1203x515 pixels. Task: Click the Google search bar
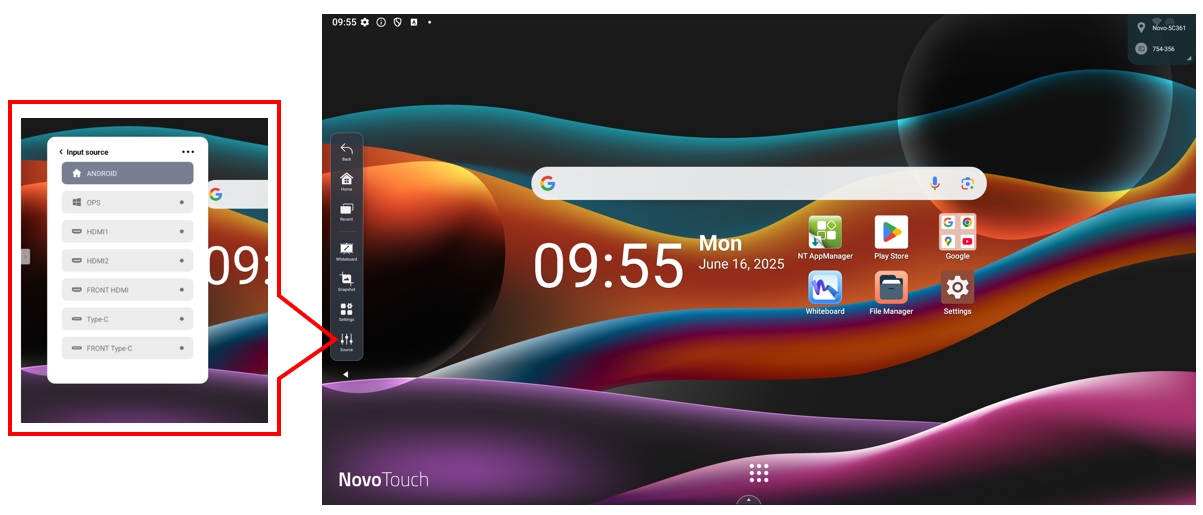[759, 183]
